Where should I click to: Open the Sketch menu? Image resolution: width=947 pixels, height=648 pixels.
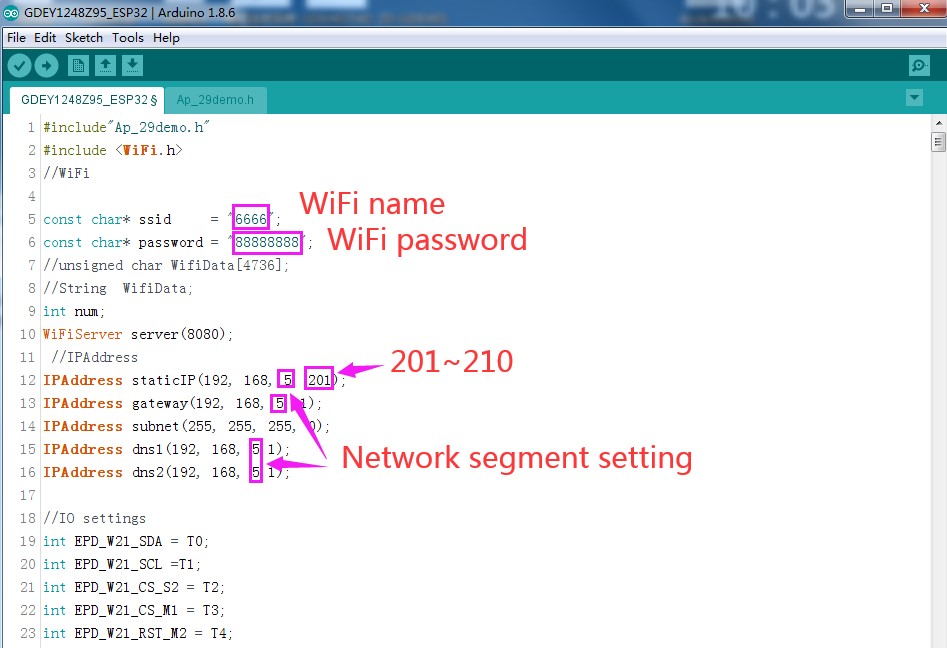pos(84,37)
